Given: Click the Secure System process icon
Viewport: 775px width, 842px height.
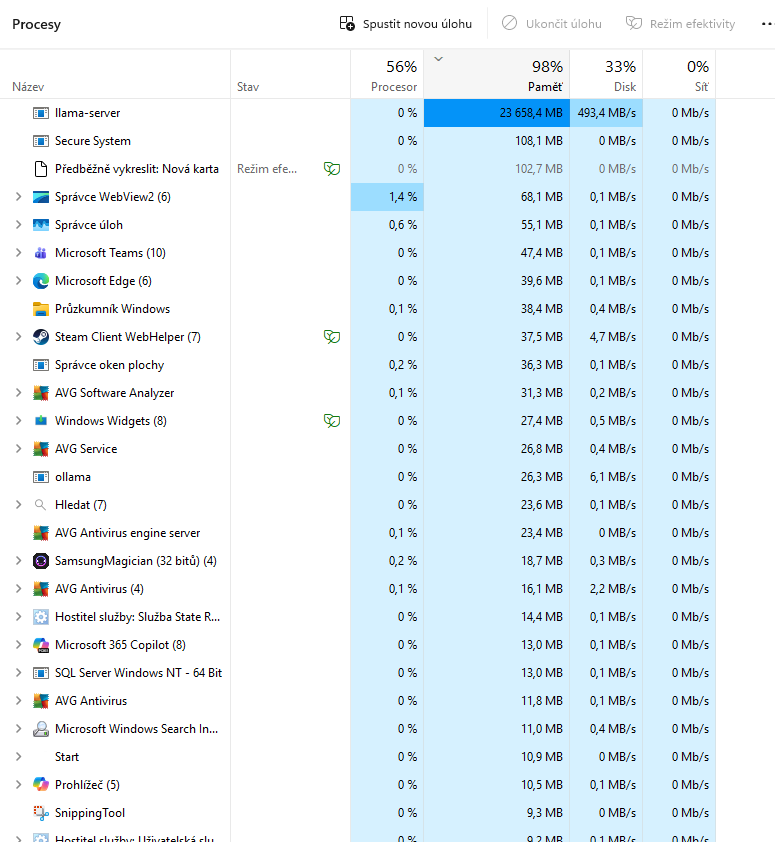Looking at the screenshot, I should point(41,141).
